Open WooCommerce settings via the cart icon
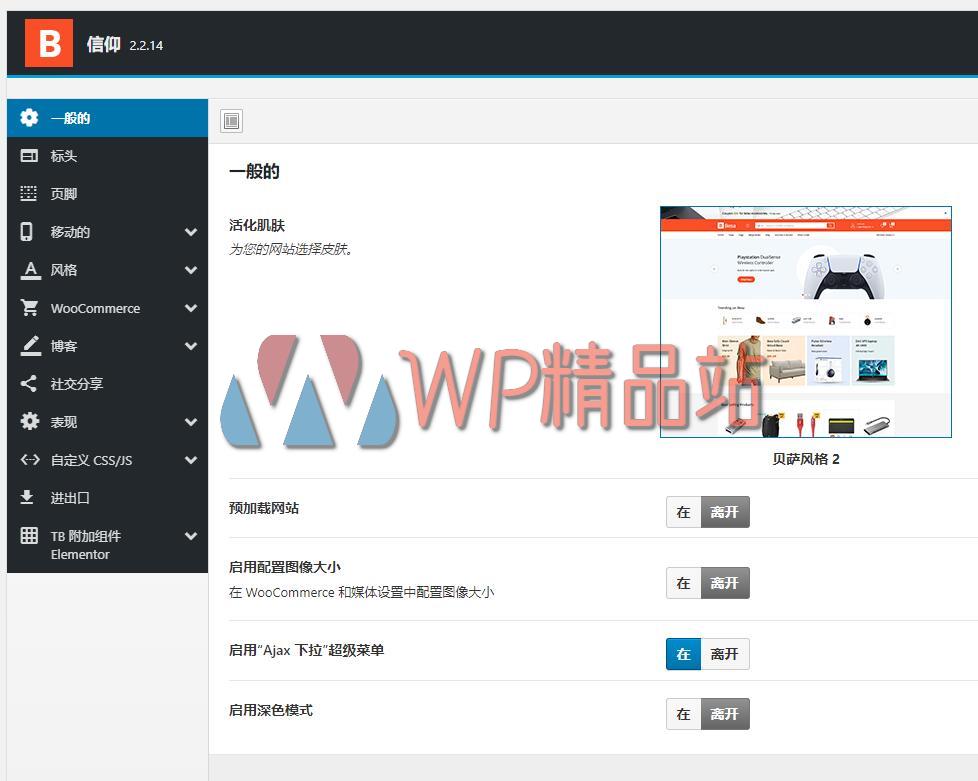978x781 pixels. [x=29, y=307]
